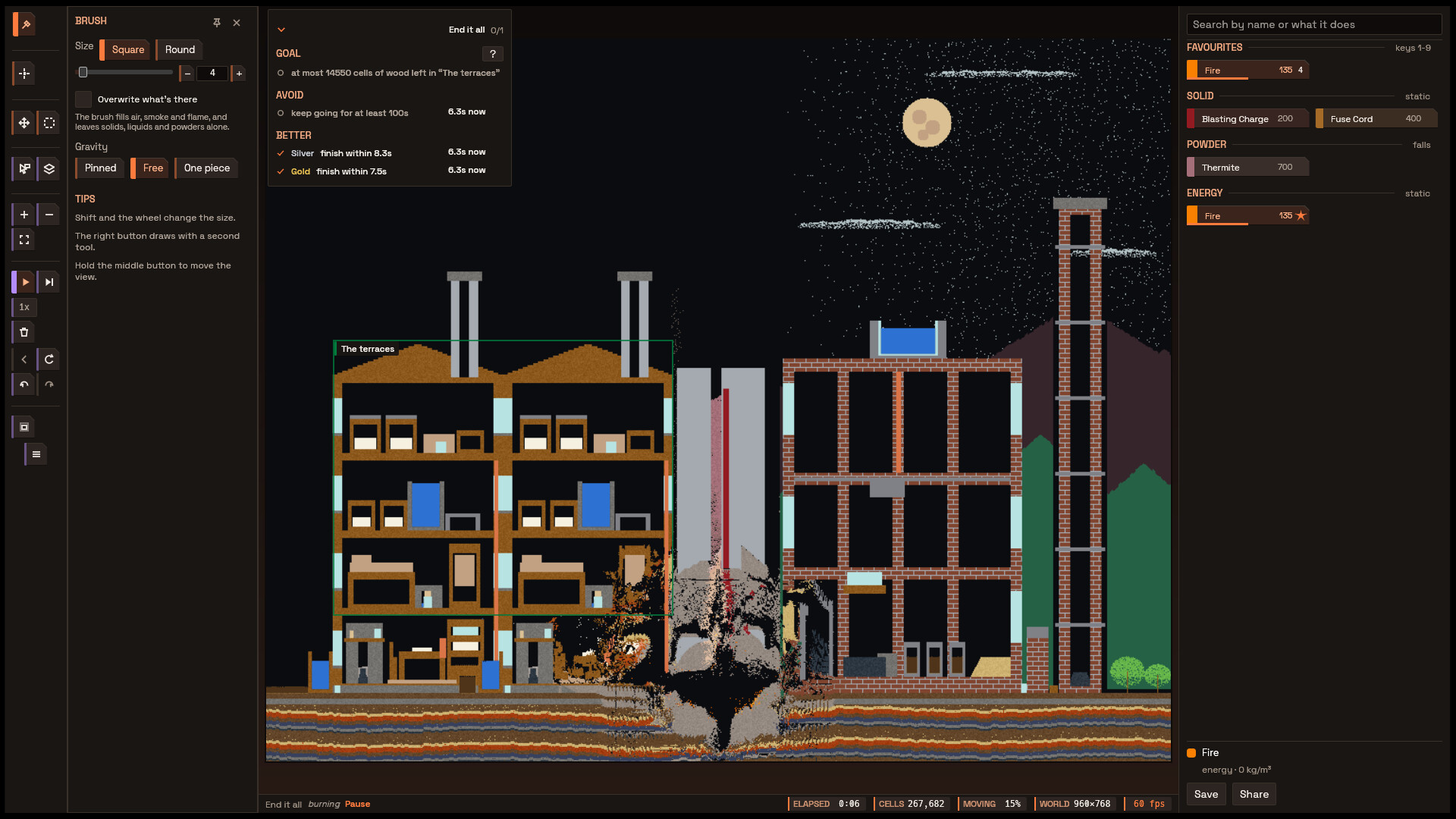The image size is (1456, 819).
Task: Select Thermite powder material
Action: [1247, 167]
